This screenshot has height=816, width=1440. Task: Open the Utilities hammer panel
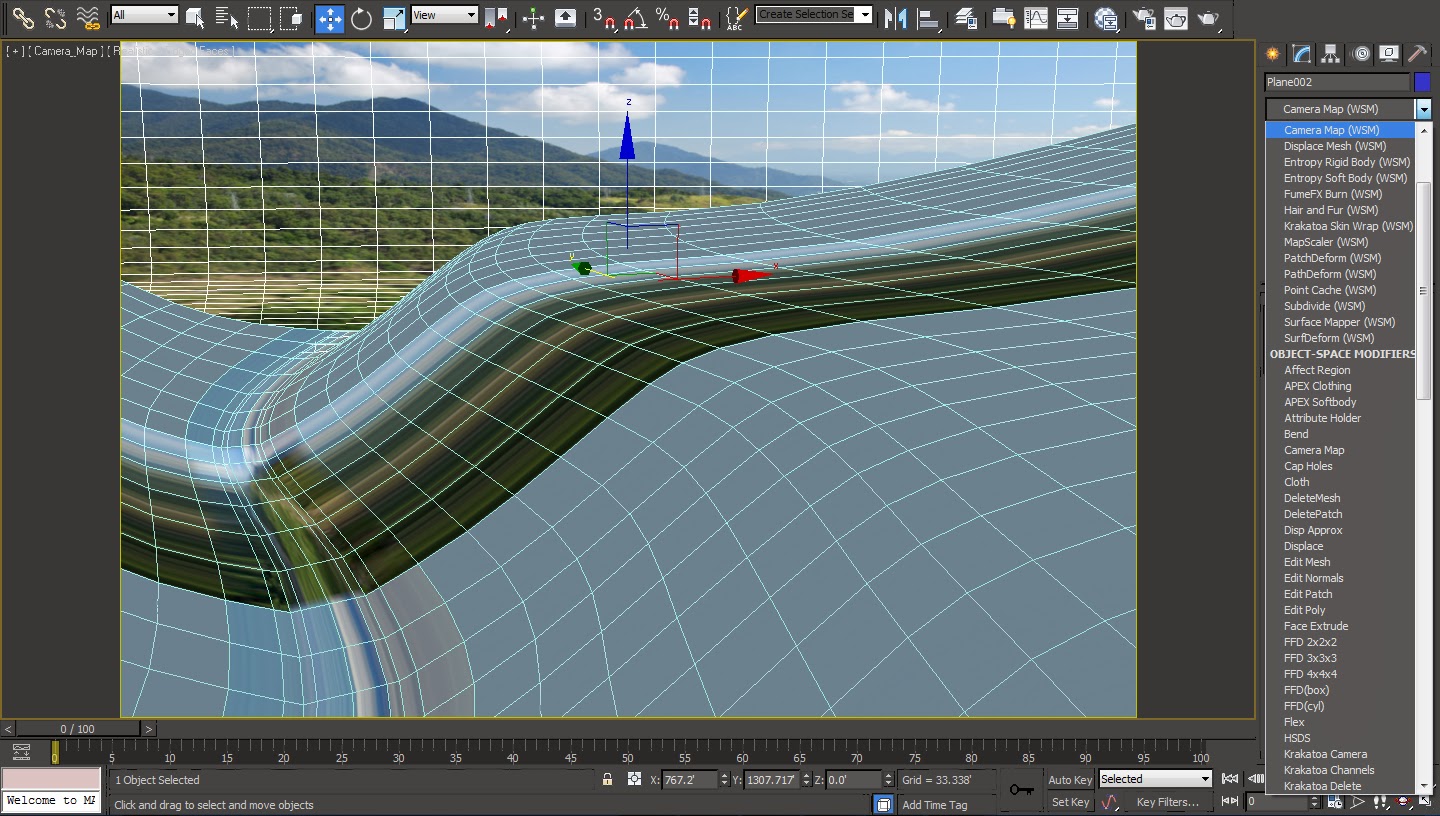point(1417,54)
